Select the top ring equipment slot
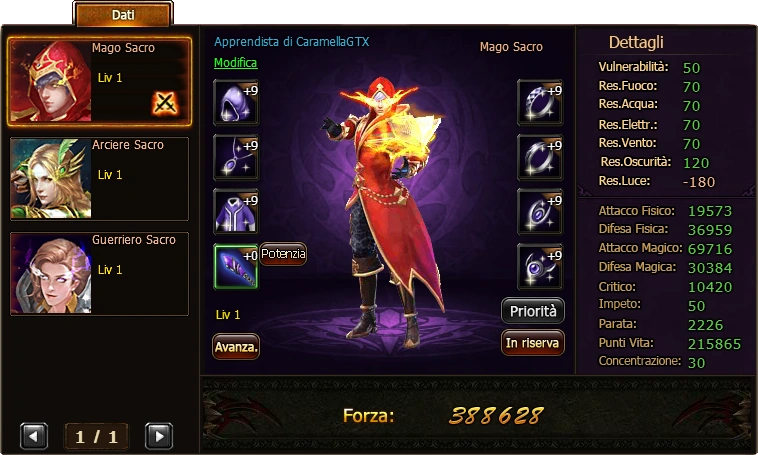This screenshot has height=455, width=758. [540, 103]
